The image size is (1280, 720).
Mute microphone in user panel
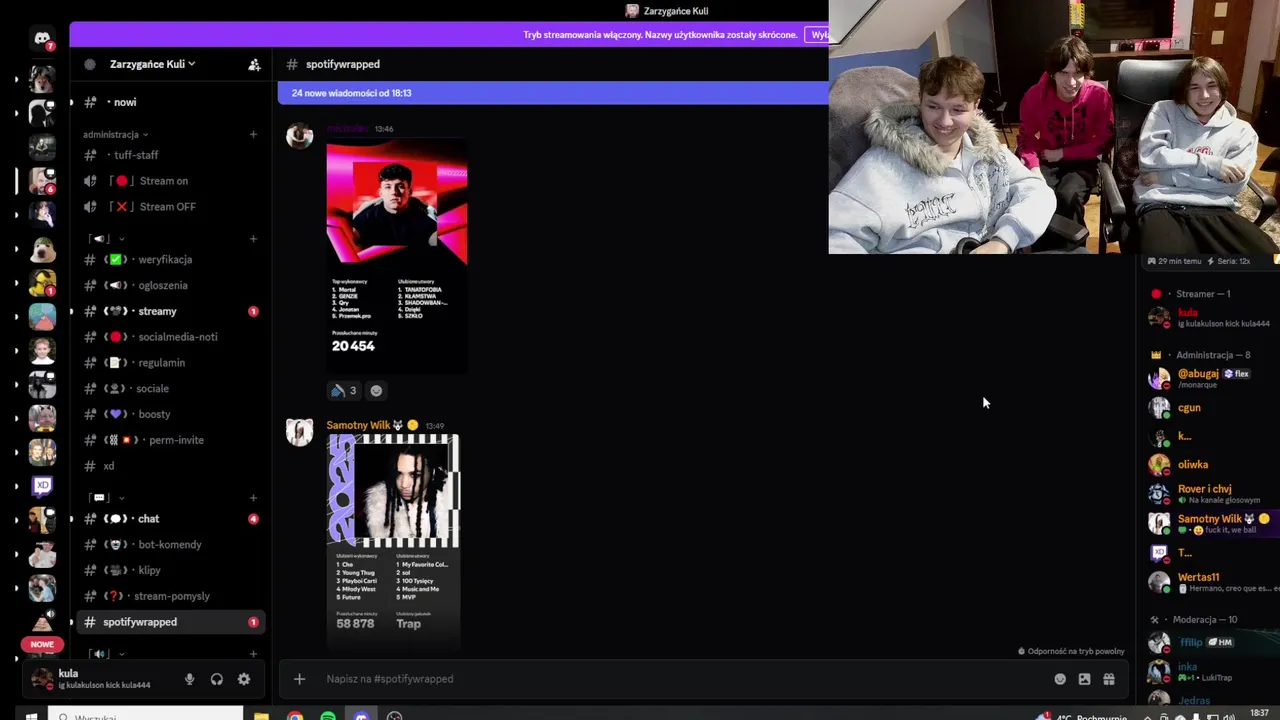click(189, 679)
